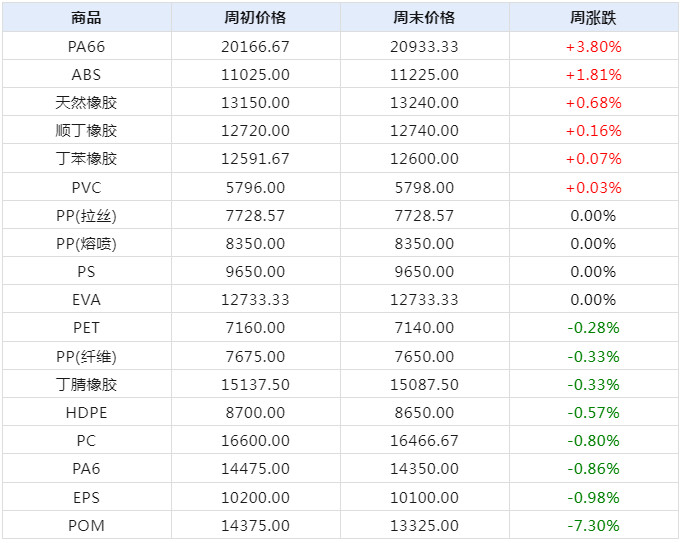The width and height of the screenshot is (682, 543).
Task: Click the PA6 week-start price 14475.00
Action: click(255, 470)
